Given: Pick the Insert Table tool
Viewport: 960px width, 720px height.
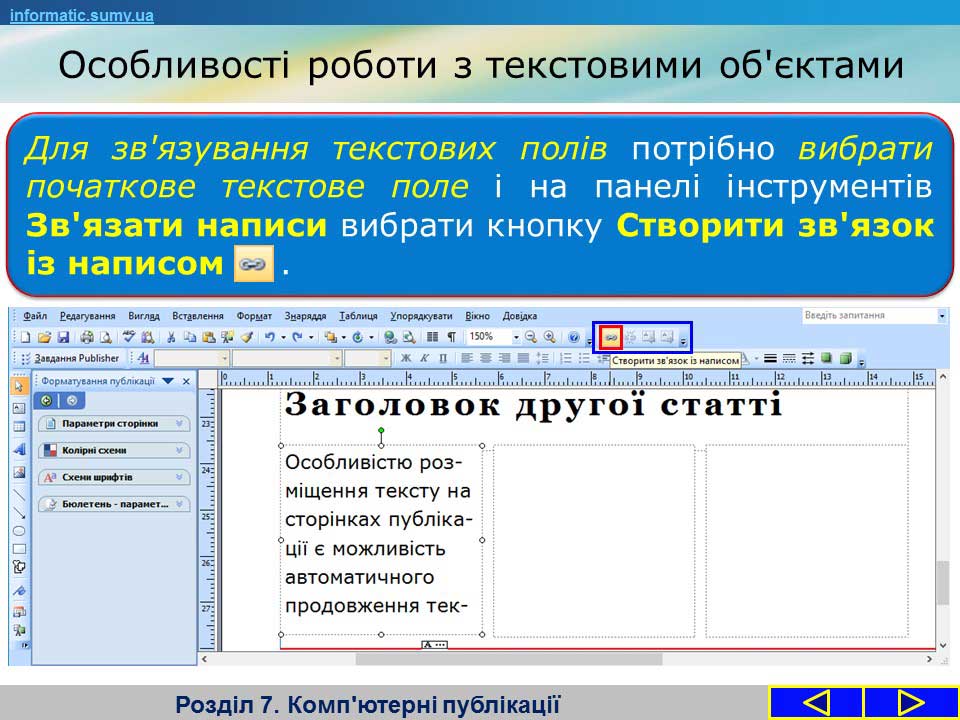Looking at the screenshot, I should pyautogui.click(x=19, y=427).
